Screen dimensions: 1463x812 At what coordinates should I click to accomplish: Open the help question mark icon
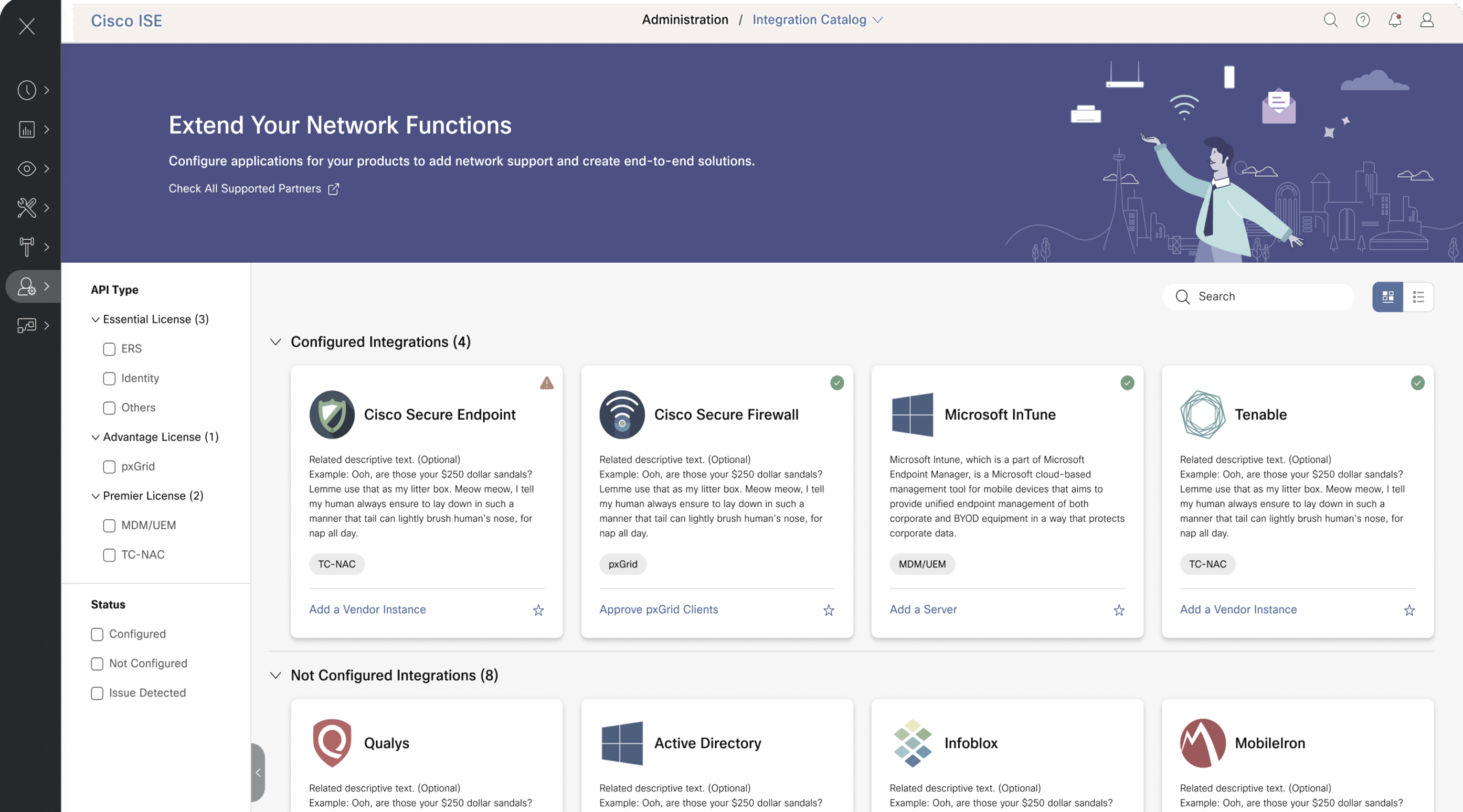point(1362,20)
